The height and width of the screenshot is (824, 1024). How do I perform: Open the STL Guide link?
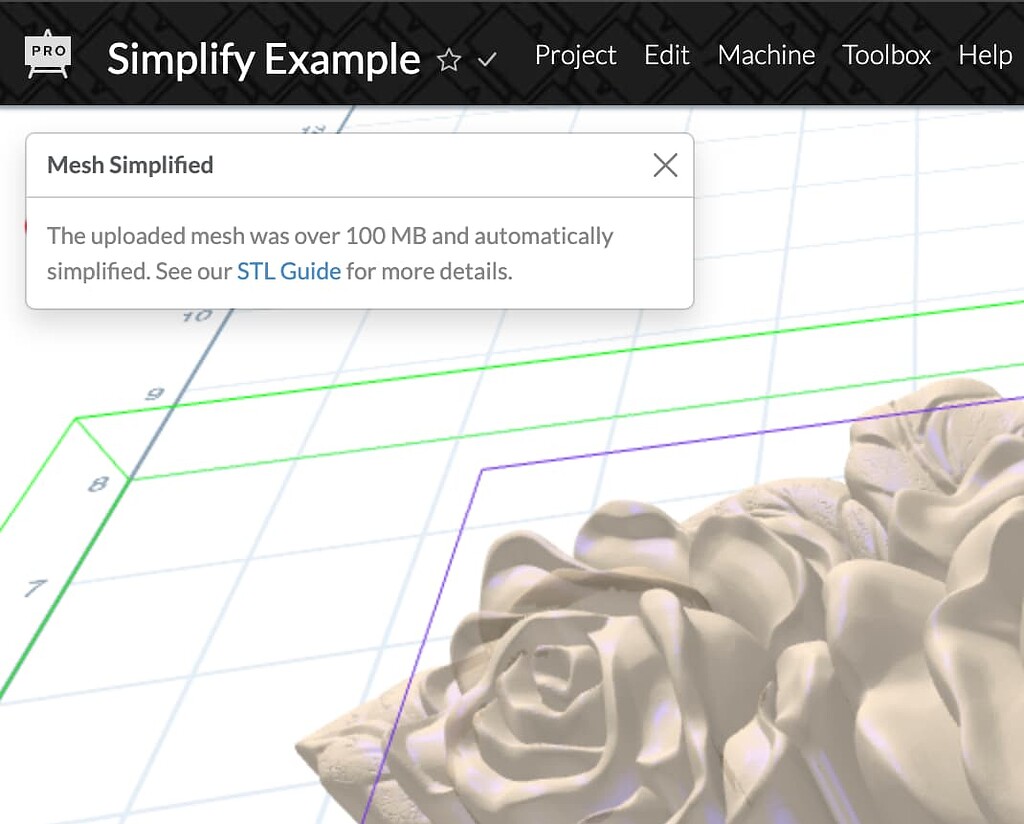[x=289, y=270]
